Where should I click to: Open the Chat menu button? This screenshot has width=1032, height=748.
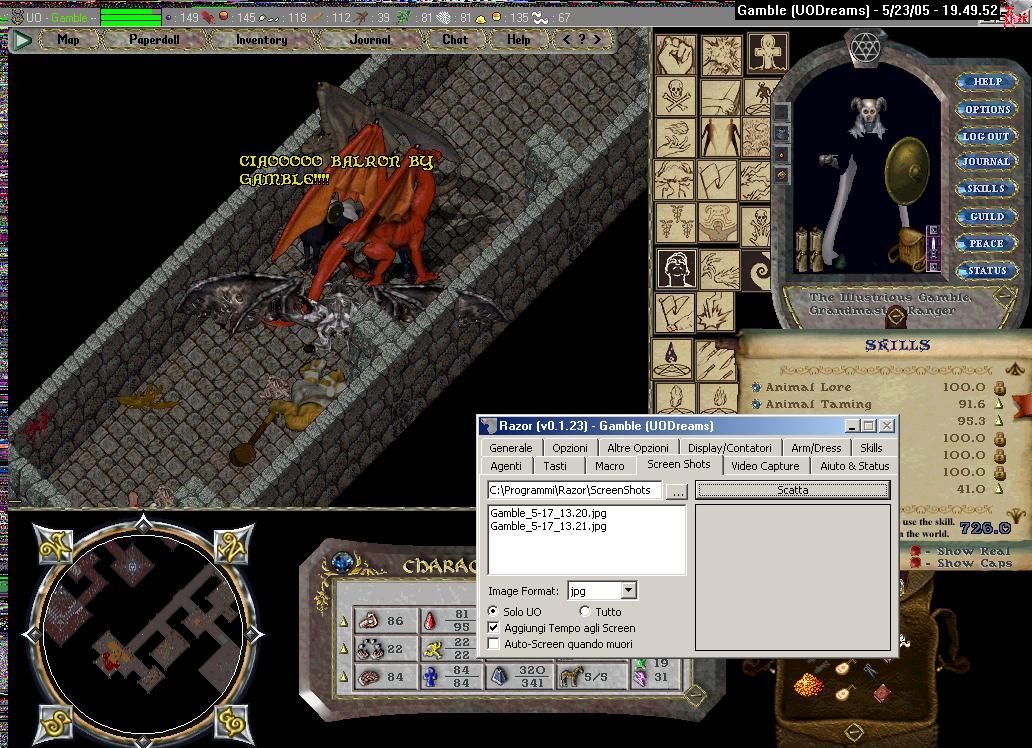click(455, 40)
